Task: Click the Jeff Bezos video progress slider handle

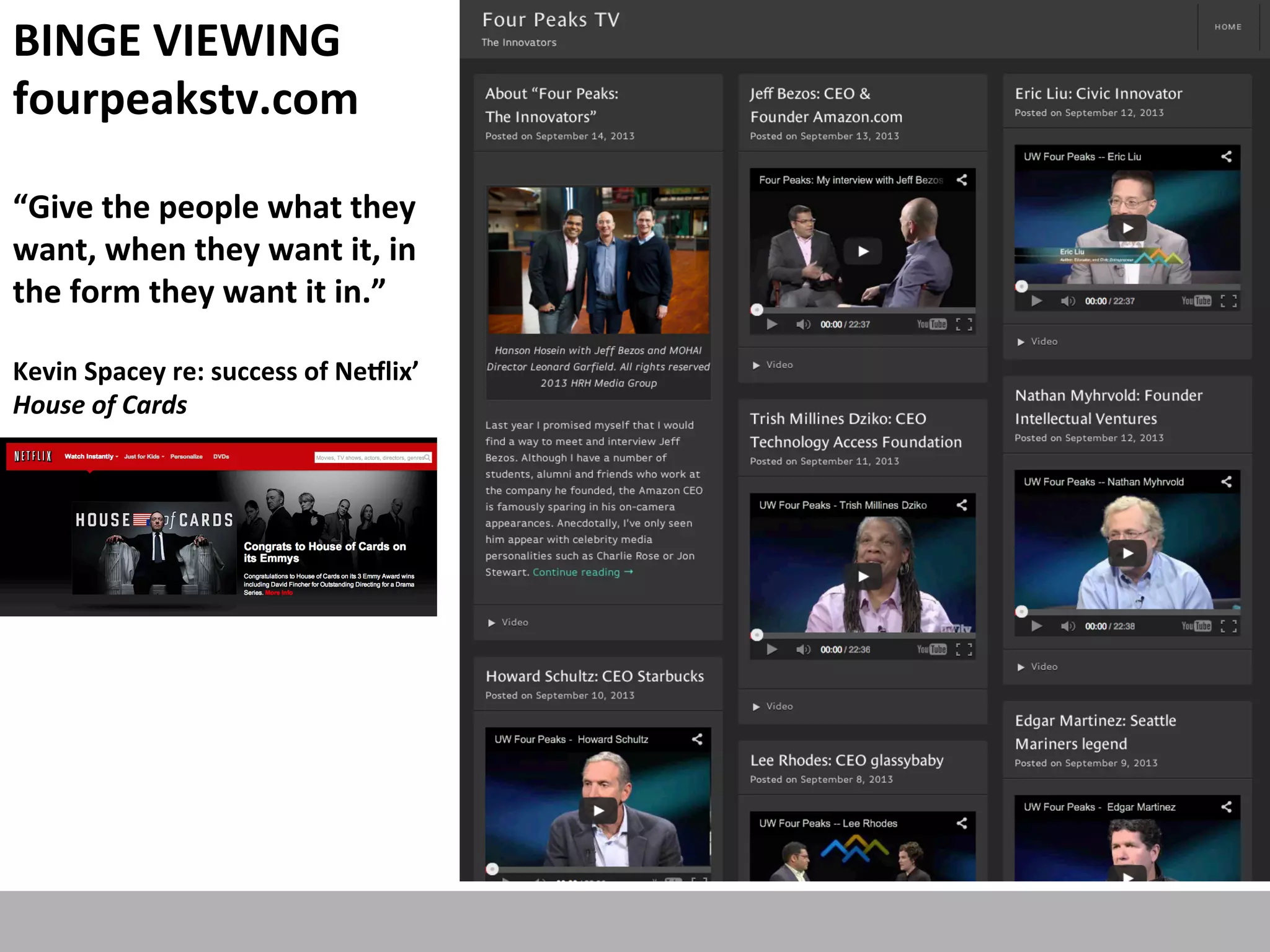Action: [757, 309]
